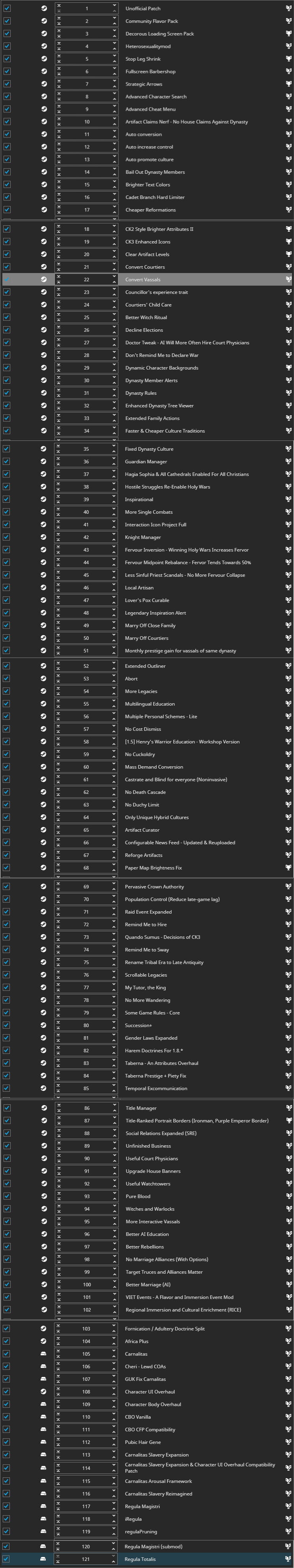294x1568 pixels.
Task: Click the Steam icon for Cheaper Reformations
Action: point(44,209)
